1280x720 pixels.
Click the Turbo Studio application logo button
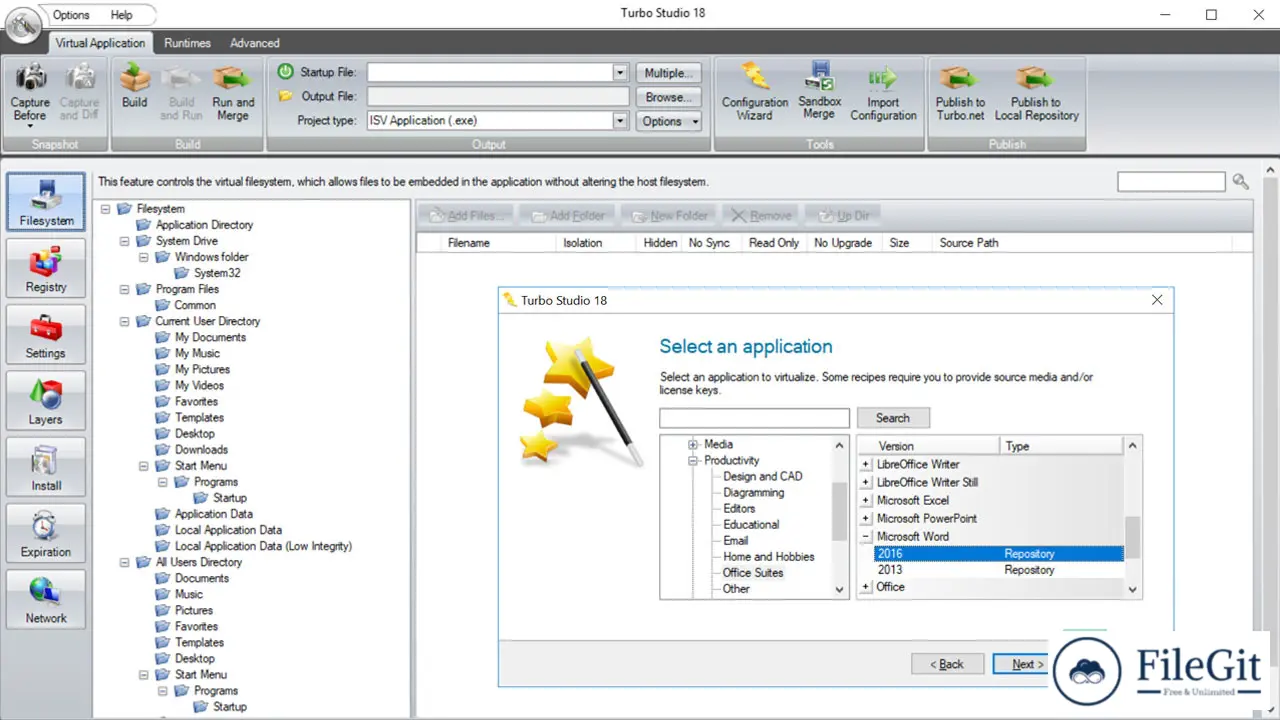tap(23, 23)
